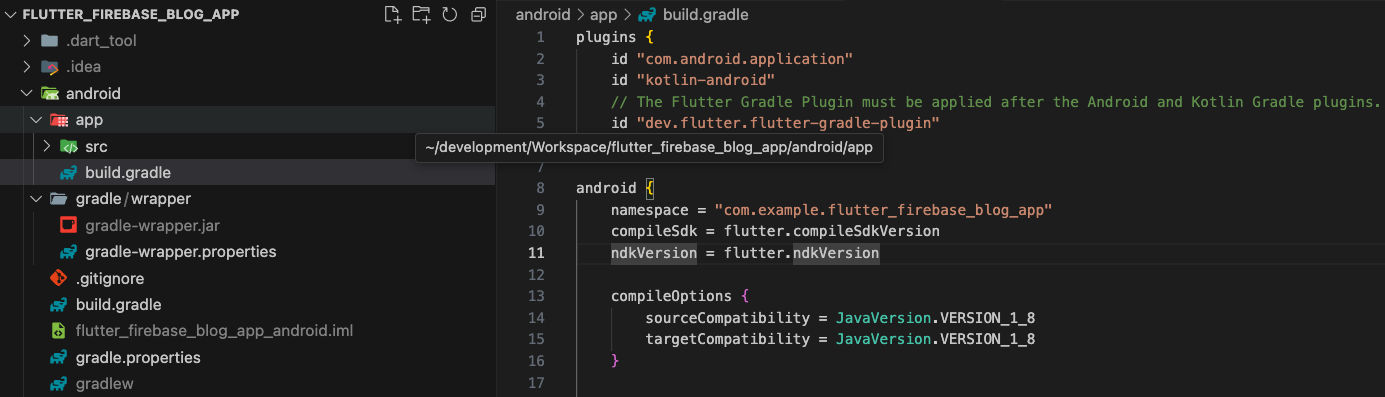Collapse the app folder chevron
Screen dimensions: 1385x397
(36, 120)
